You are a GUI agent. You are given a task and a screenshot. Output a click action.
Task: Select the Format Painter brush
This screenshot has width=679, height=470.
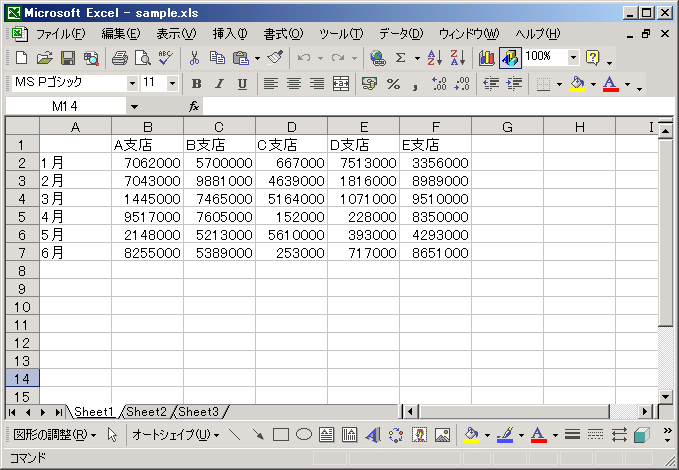pyautogui.click(x=275, y=58)
